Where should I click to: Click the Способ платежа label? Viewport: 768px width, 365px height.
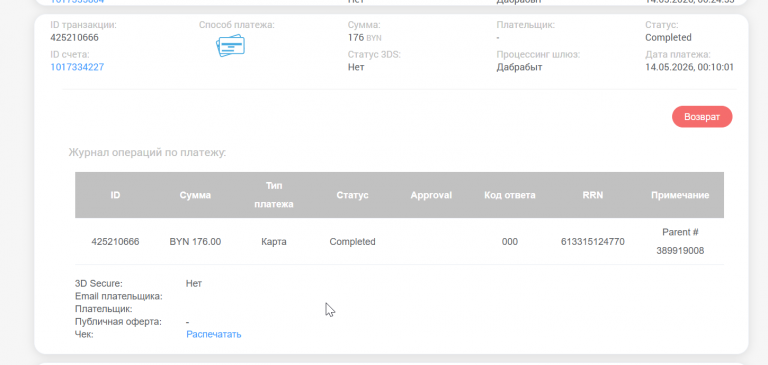click(237, 24)
